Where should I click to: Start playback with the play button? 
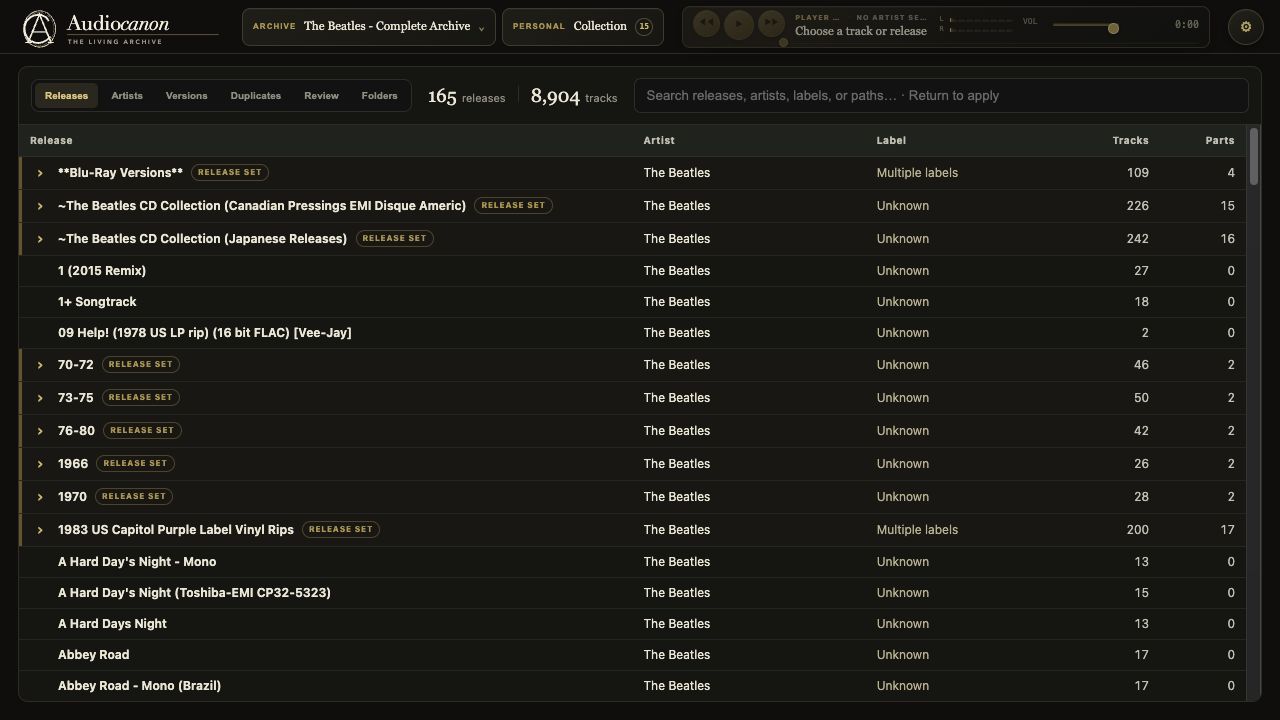coord(739,23)
